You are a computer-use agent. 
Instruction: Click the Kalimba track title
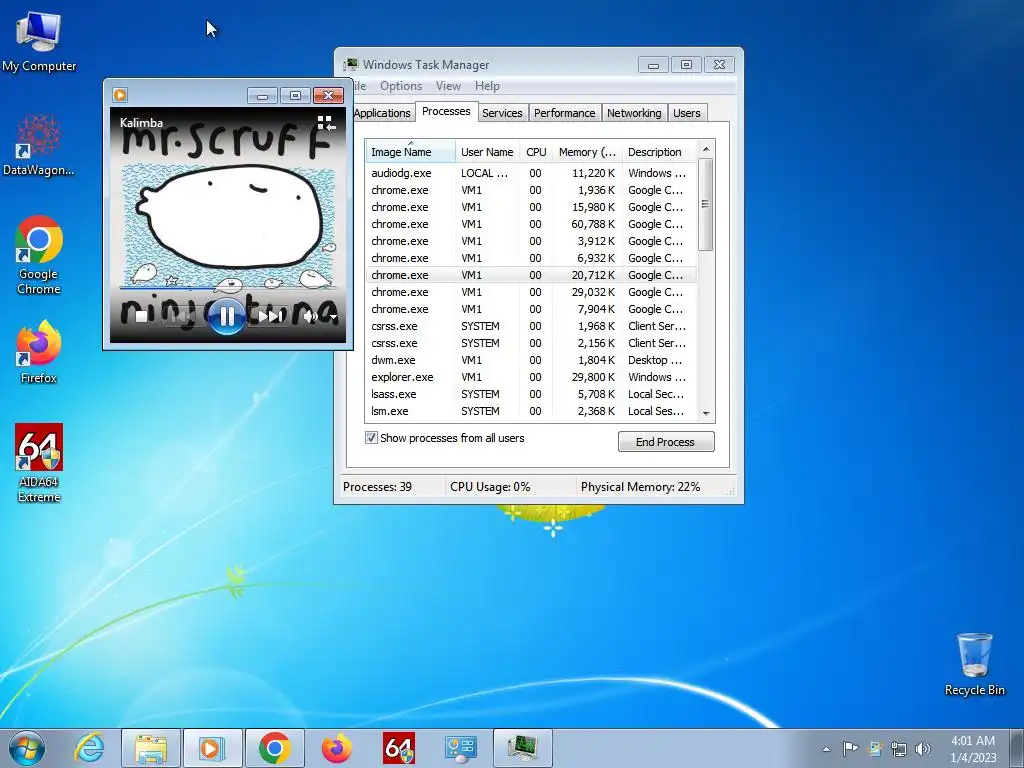tap(141, 123)
